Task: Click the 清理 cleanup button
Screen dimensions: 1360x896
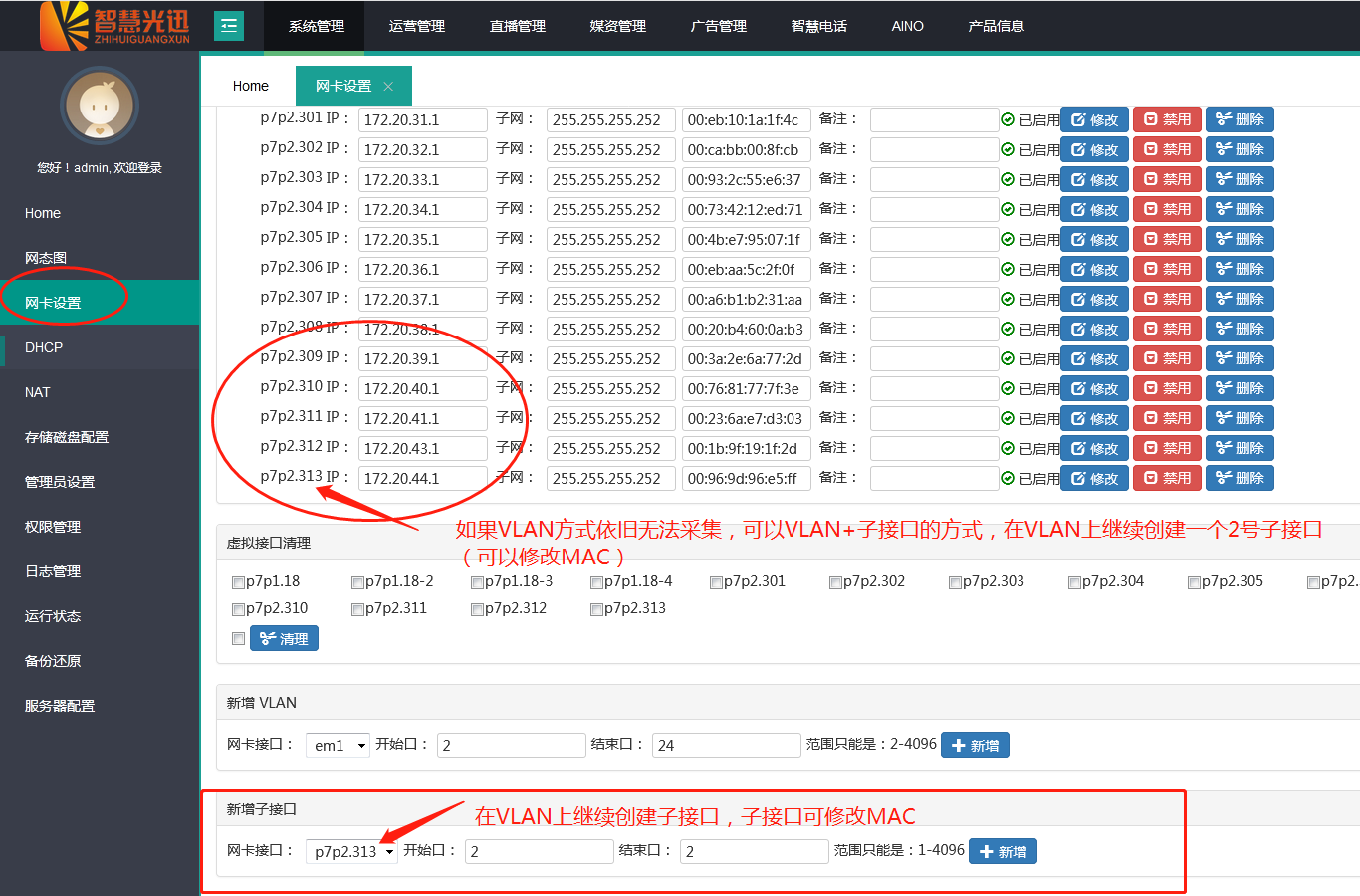Action: pyautogui.click(x=284, y=638)
